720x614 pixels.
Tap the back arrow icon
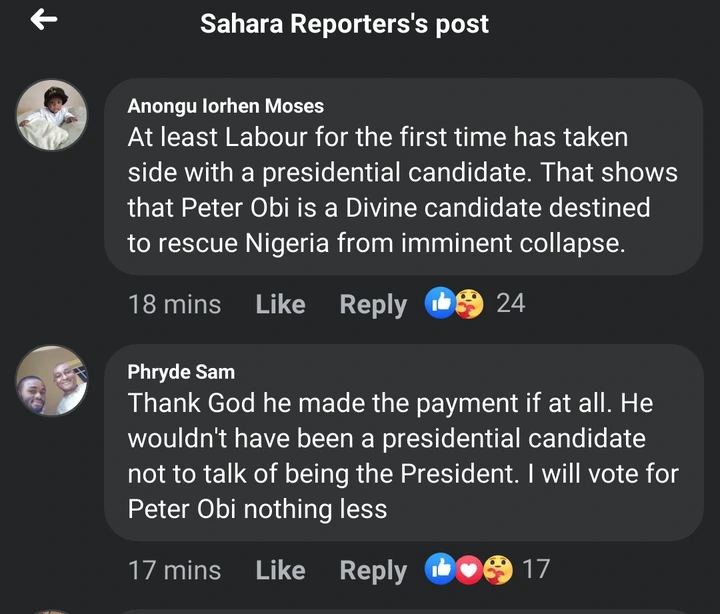44,20
